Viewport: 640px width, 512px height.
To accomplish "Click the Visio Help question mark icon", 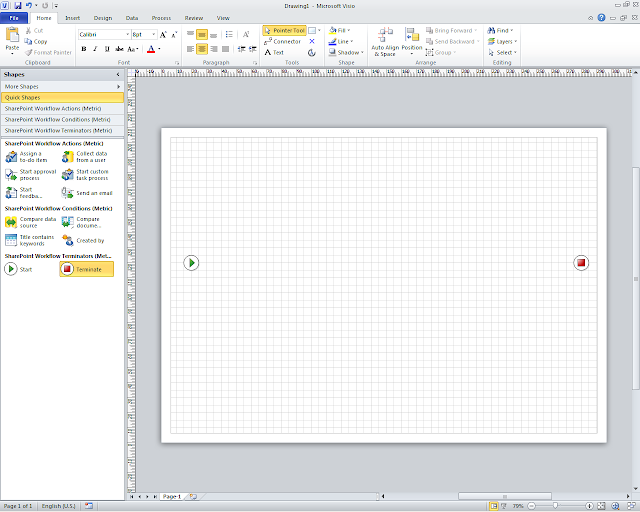I will coord(601,18).
